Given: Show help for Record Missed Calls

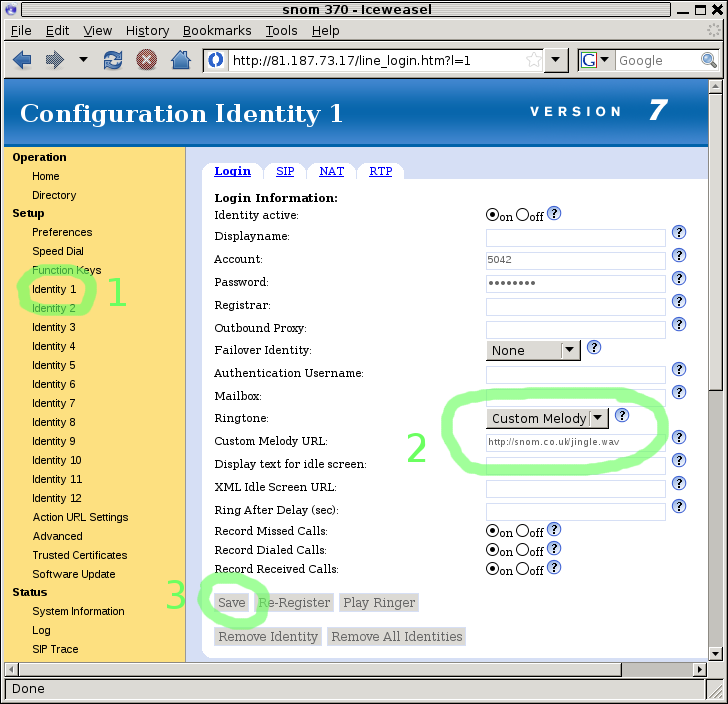Looking at the screenshot, I should [x=554, y=529].
